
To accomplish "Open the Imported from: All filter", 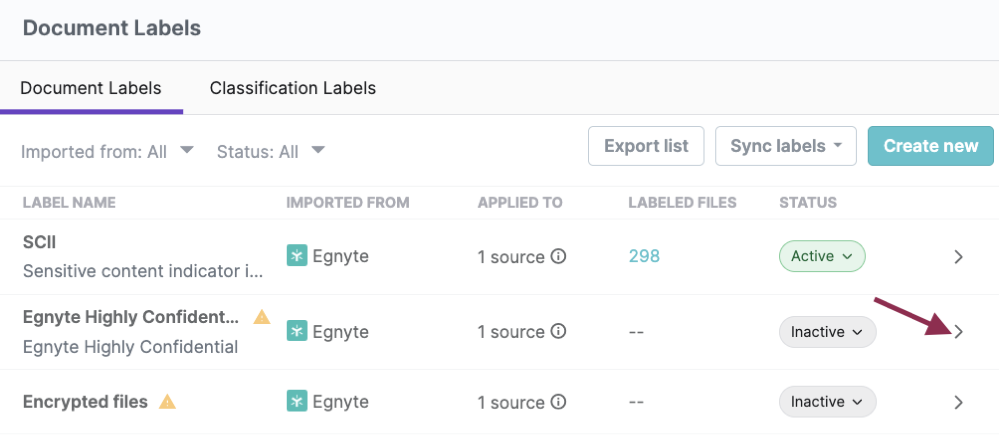I will [x=108, y=151].
